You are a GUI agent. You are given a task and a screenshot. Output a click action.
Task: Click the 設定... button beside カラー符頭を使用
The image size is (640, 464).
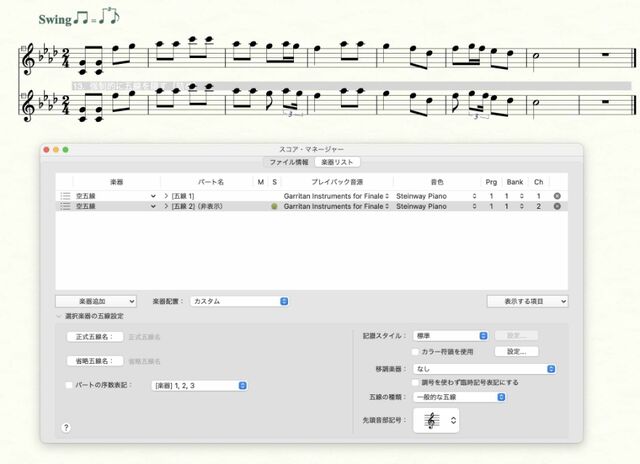coord(517,351)
